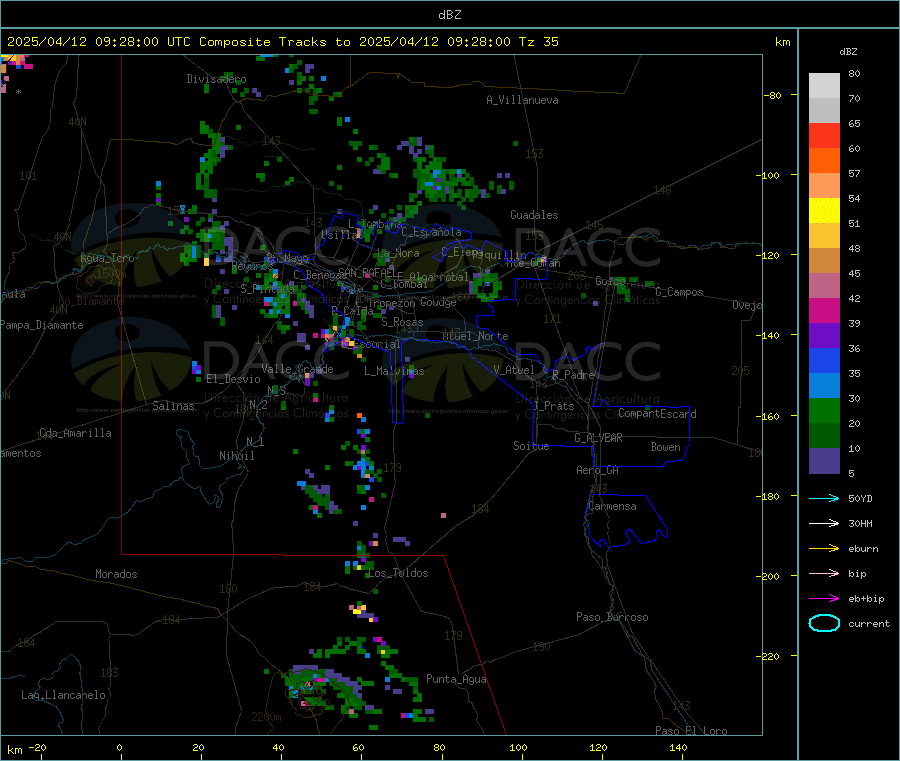Select the 'G_ALVEAR' label
Screen dimensions: 900x761
pyautogui.click(x=598, y=438)
